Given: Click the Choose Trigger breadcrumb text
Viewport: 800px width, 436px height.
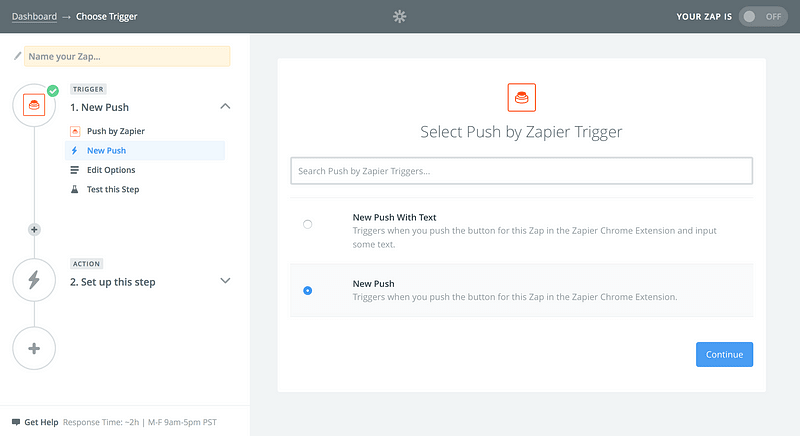Looking at the screenshot, I should click(x=107, y=16).
